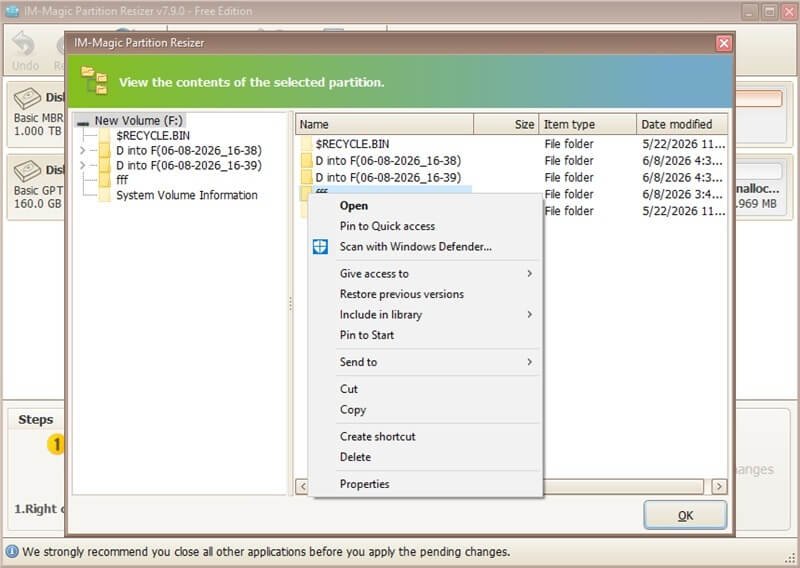Choose Open from context menu
The width and height of the screenshot is (800, 568).
(426, 206)
